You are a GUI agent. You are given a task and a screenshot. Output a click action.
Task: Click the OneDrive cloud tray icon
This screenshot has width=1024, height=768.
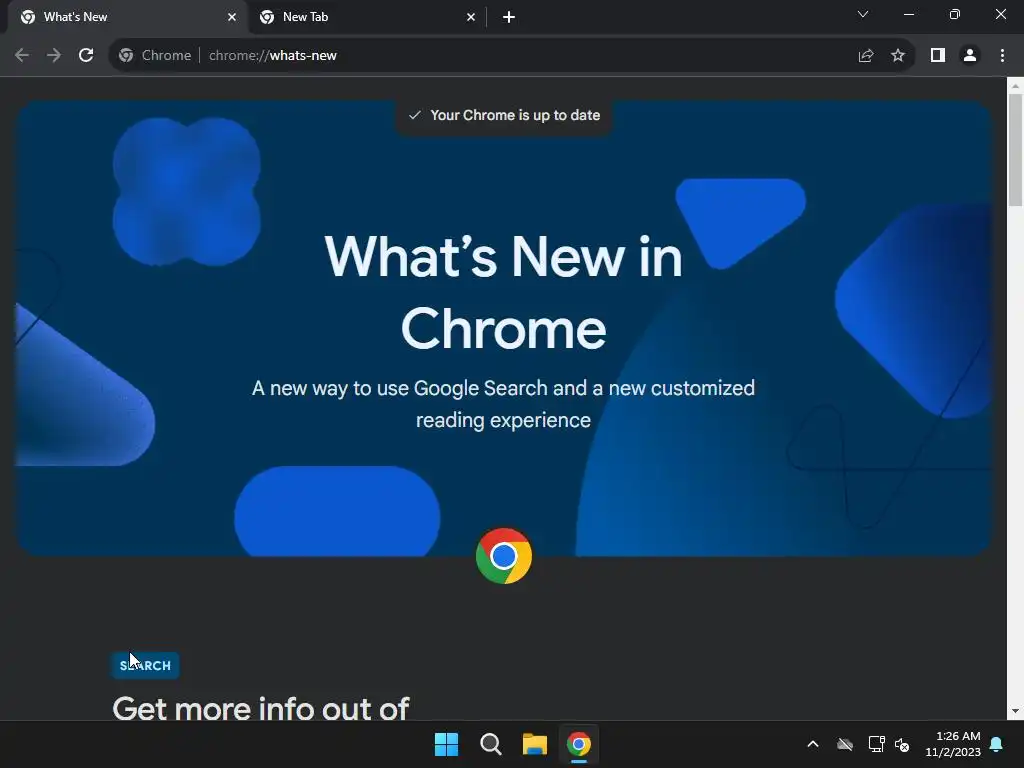(845, 744)
